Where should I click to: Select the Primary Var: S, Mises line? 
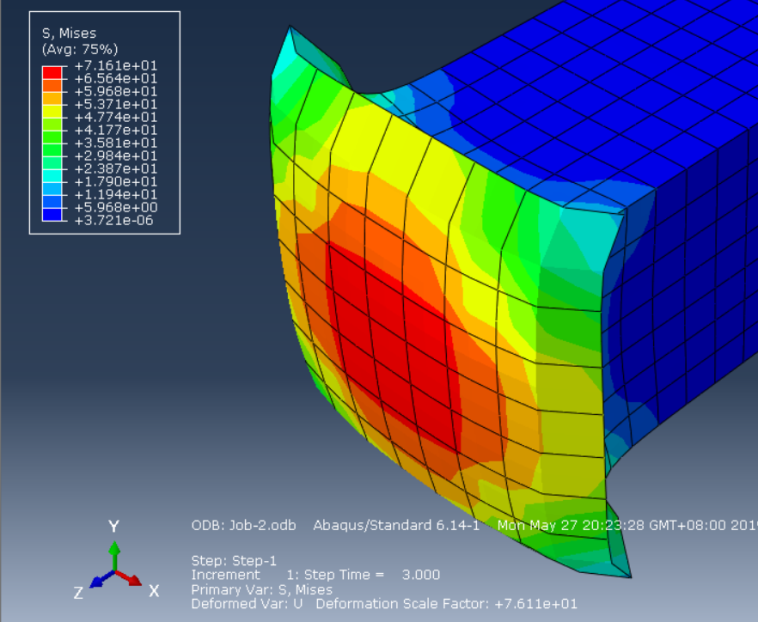(262, 590)
